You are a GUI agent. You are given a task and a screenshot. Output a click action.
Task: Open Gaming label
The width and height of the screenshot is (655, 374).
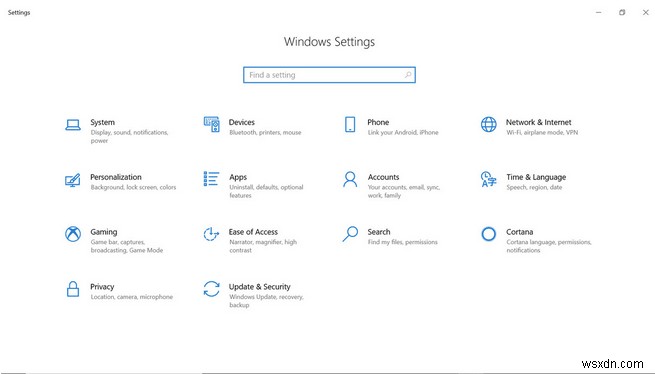[104, 232]
